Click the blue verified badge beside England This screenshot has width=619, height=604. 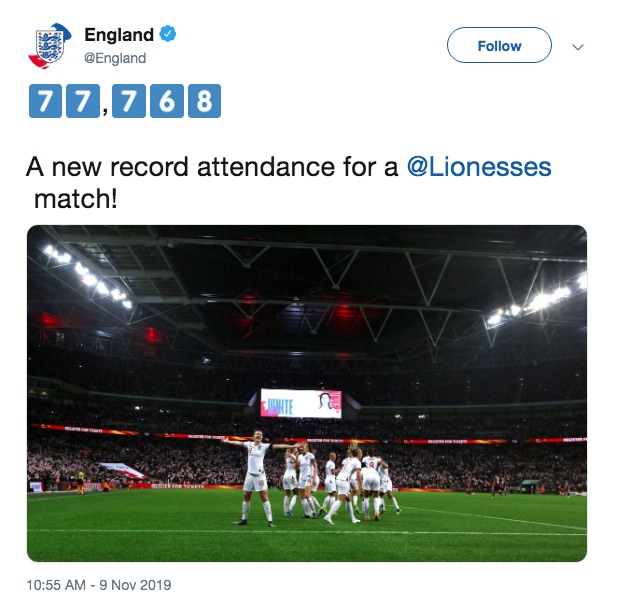tap(169, 35)
